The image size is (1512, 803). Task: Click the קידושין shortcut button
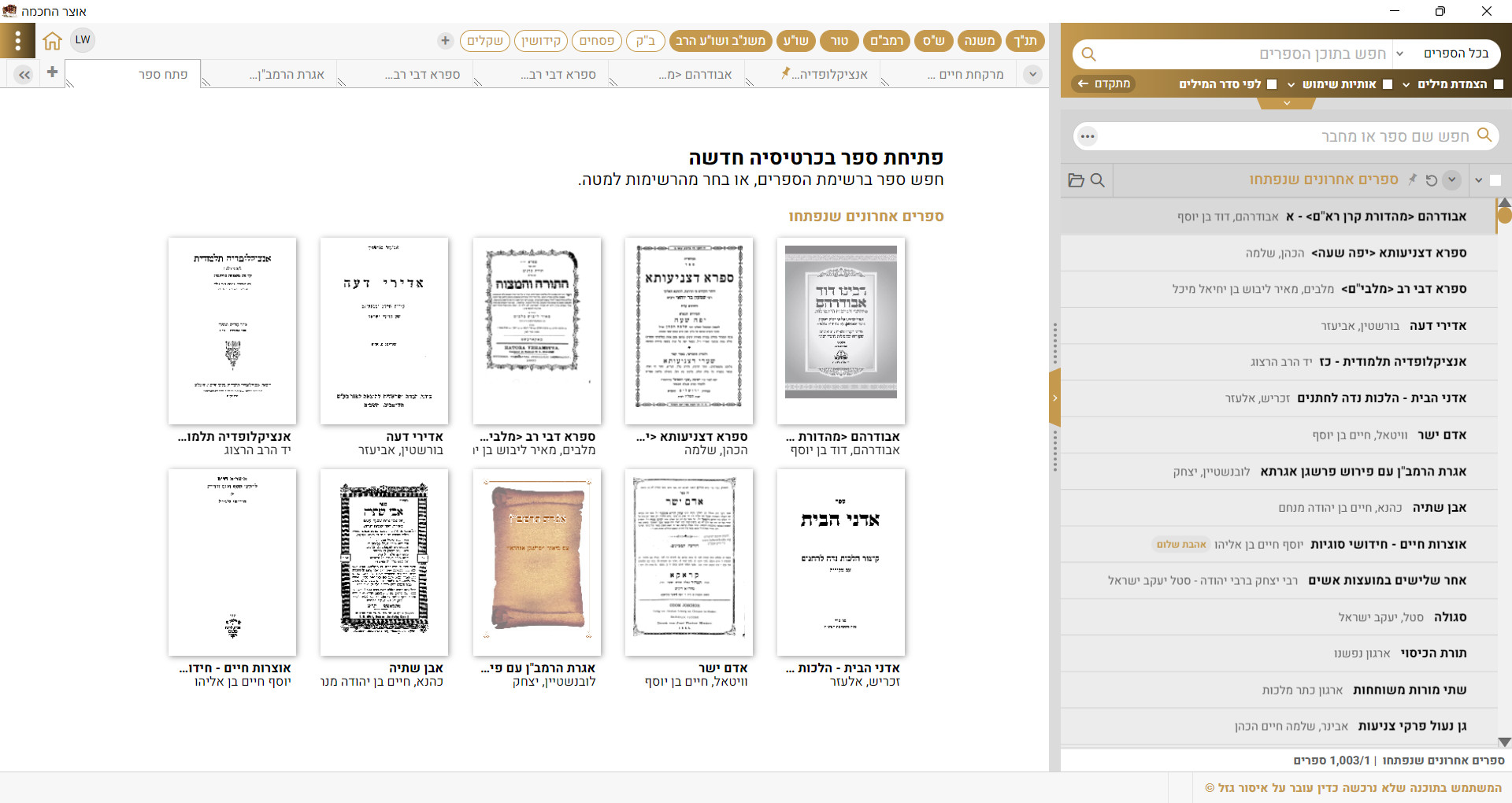click(x=541, y=41)
